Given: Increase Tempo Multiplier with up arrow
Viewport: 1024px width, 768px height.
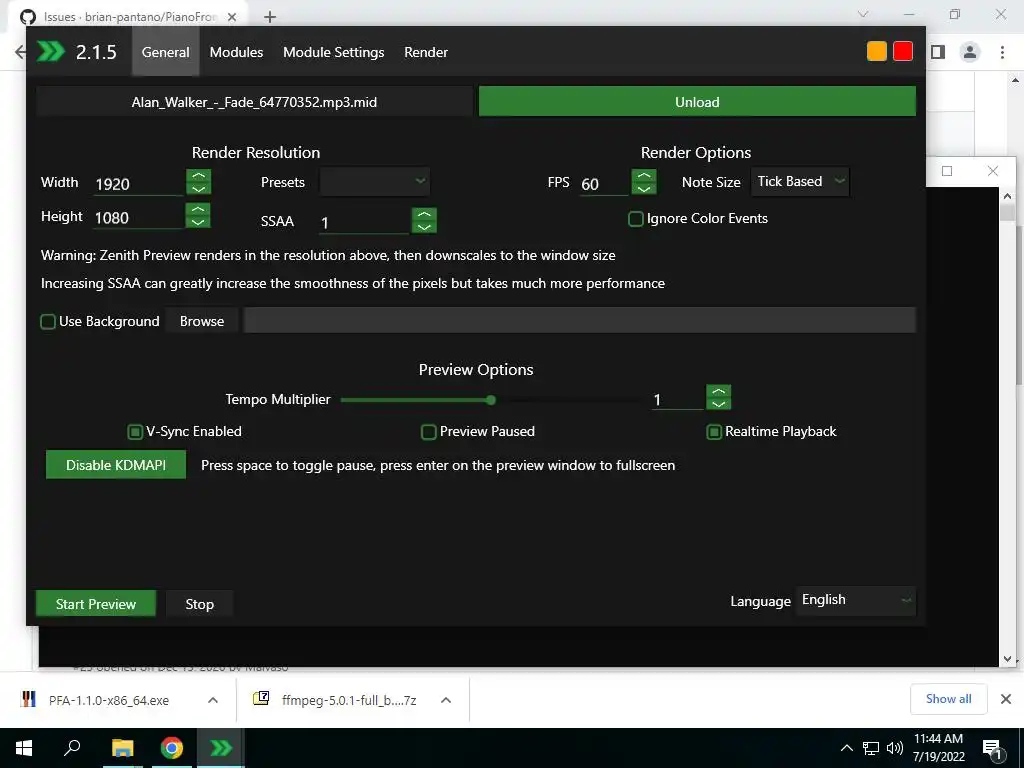Looking at the screenshot, I should (x=718, y=391).
